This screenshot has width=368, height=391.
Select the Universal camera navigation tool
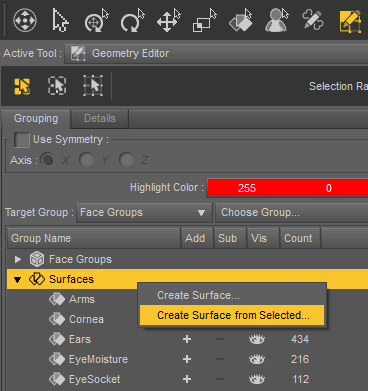click(25, 21)
